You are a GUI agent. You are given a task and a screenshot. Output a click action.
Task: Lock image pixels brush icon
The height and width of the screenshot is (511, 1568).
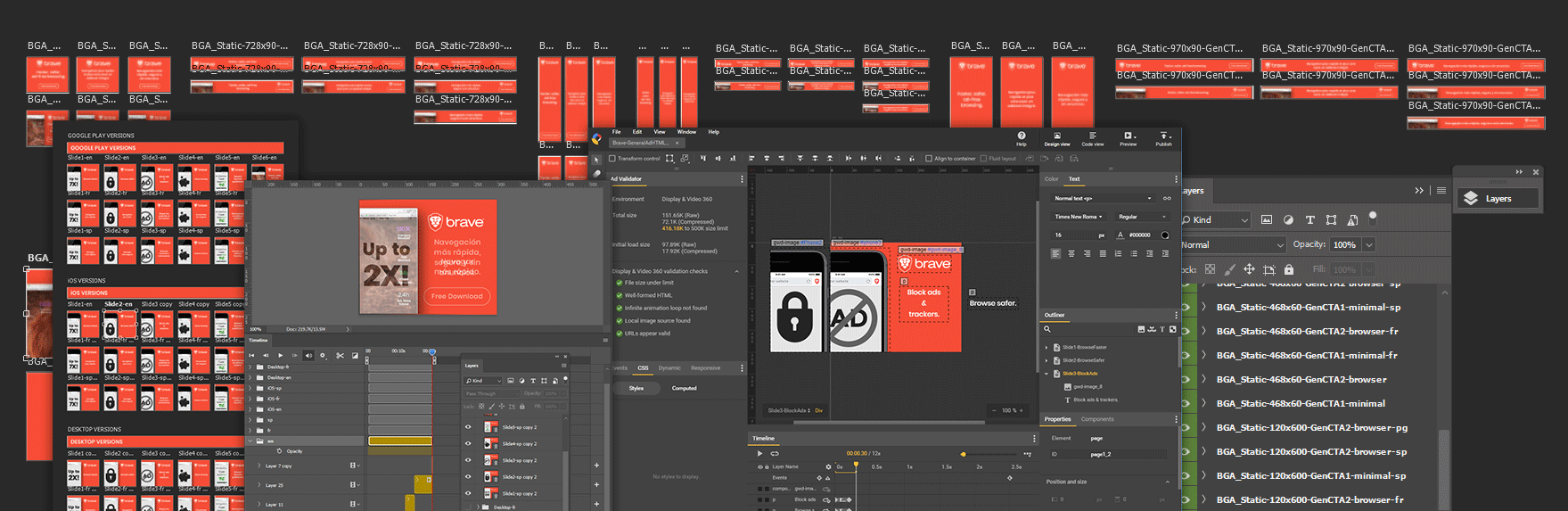point(1230,268)
